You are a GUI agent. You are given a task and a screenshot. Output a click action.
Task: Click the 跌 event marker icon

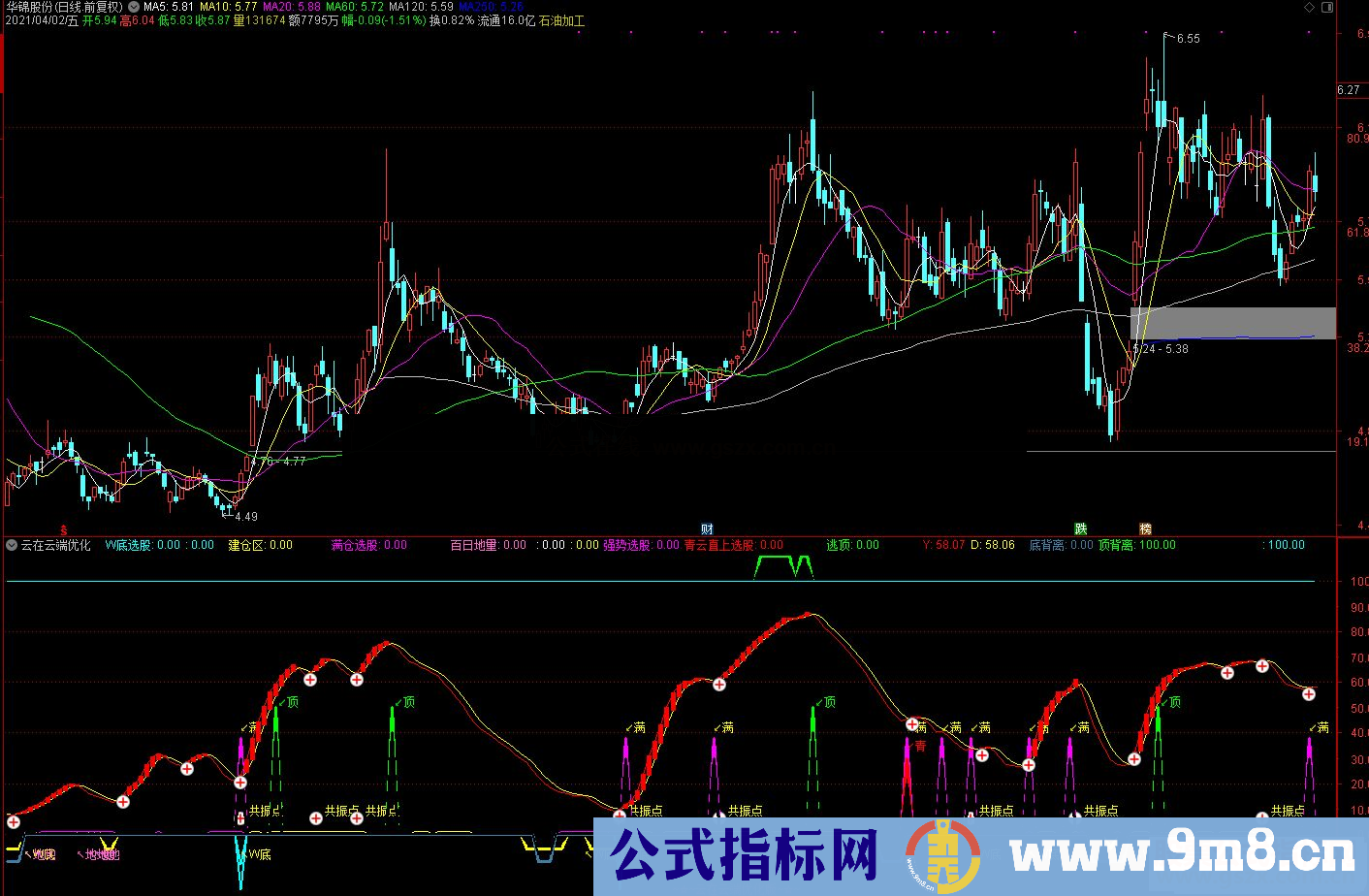click(1081, 529)
